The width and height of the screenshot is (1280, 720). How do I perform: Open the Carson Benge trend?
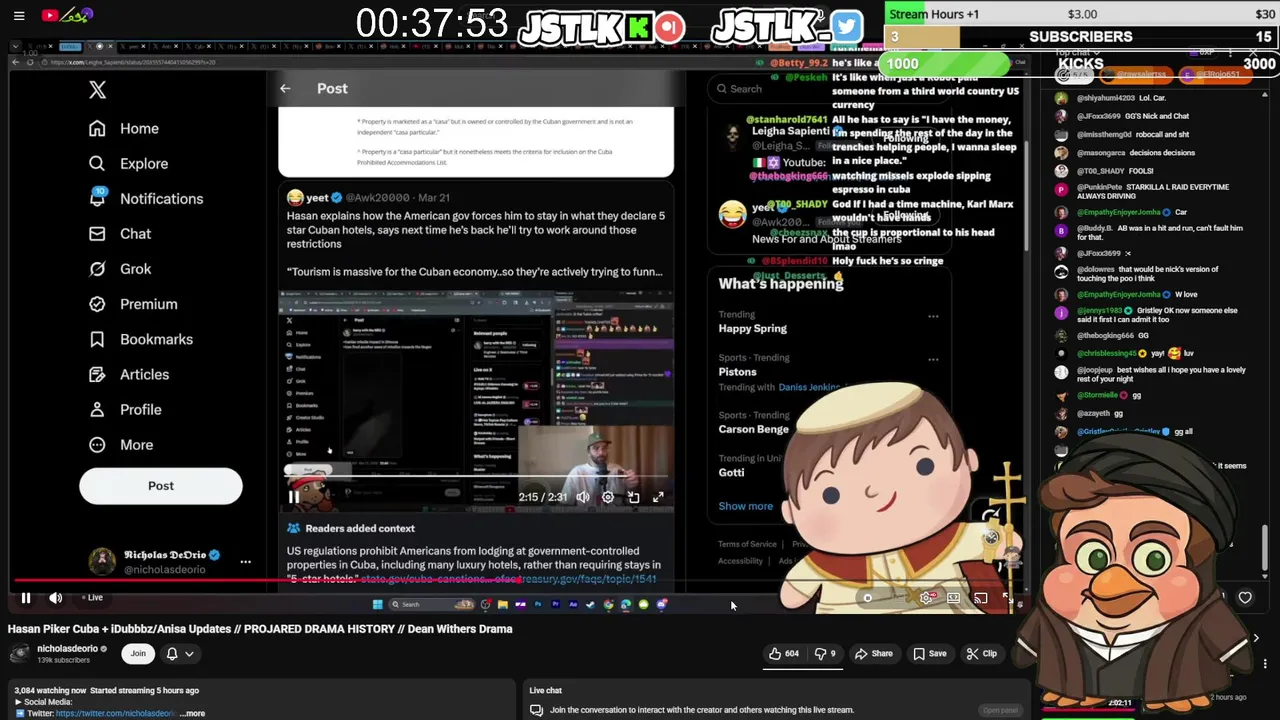click(x=754, y=430)
